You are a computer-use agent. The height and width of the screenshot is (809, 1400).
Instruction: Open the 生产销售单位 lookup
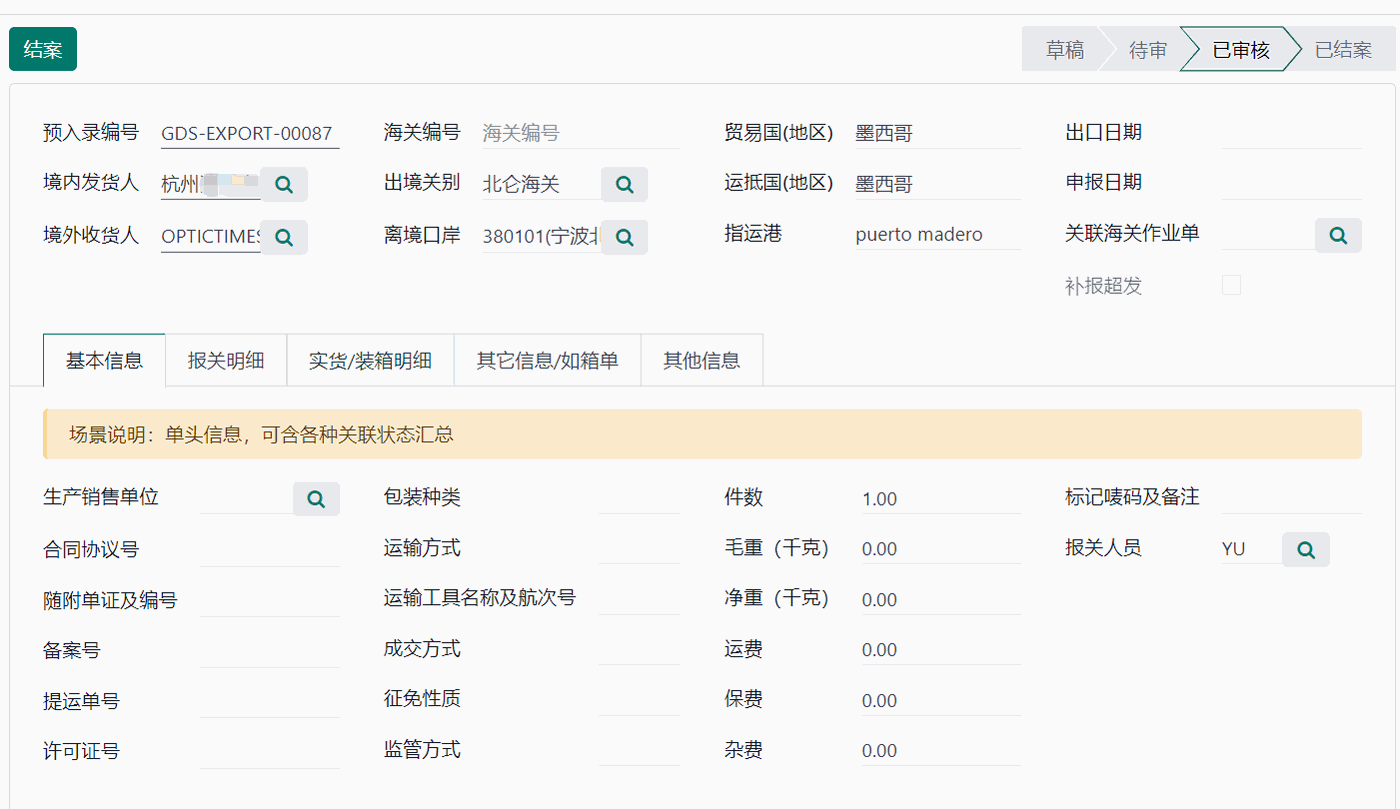316,498
